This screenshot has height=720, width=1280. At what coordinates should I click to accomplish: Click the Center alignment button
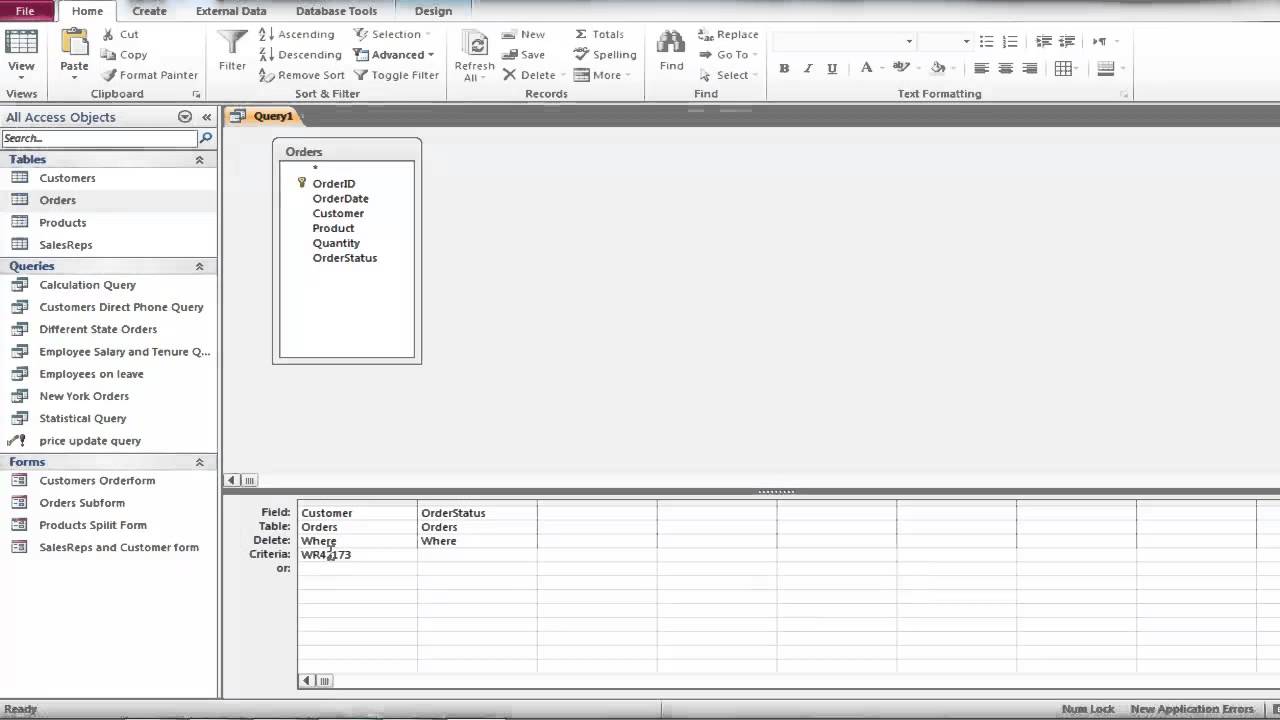(x=1005, y=69)
